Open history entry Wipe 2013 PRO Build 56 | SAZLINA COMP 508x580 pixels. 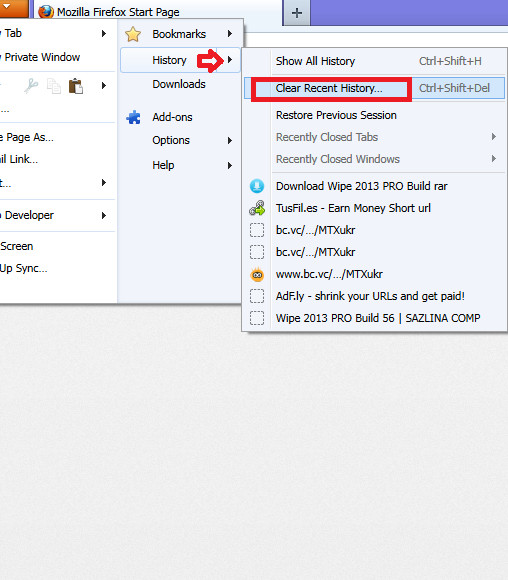[374, 318]
